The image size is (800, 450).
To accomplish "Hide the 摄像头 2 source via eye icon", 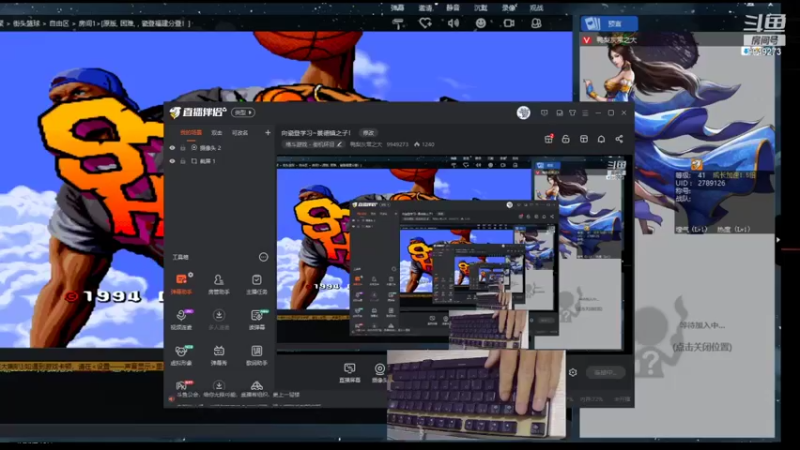I will click(x=172, y=148).
